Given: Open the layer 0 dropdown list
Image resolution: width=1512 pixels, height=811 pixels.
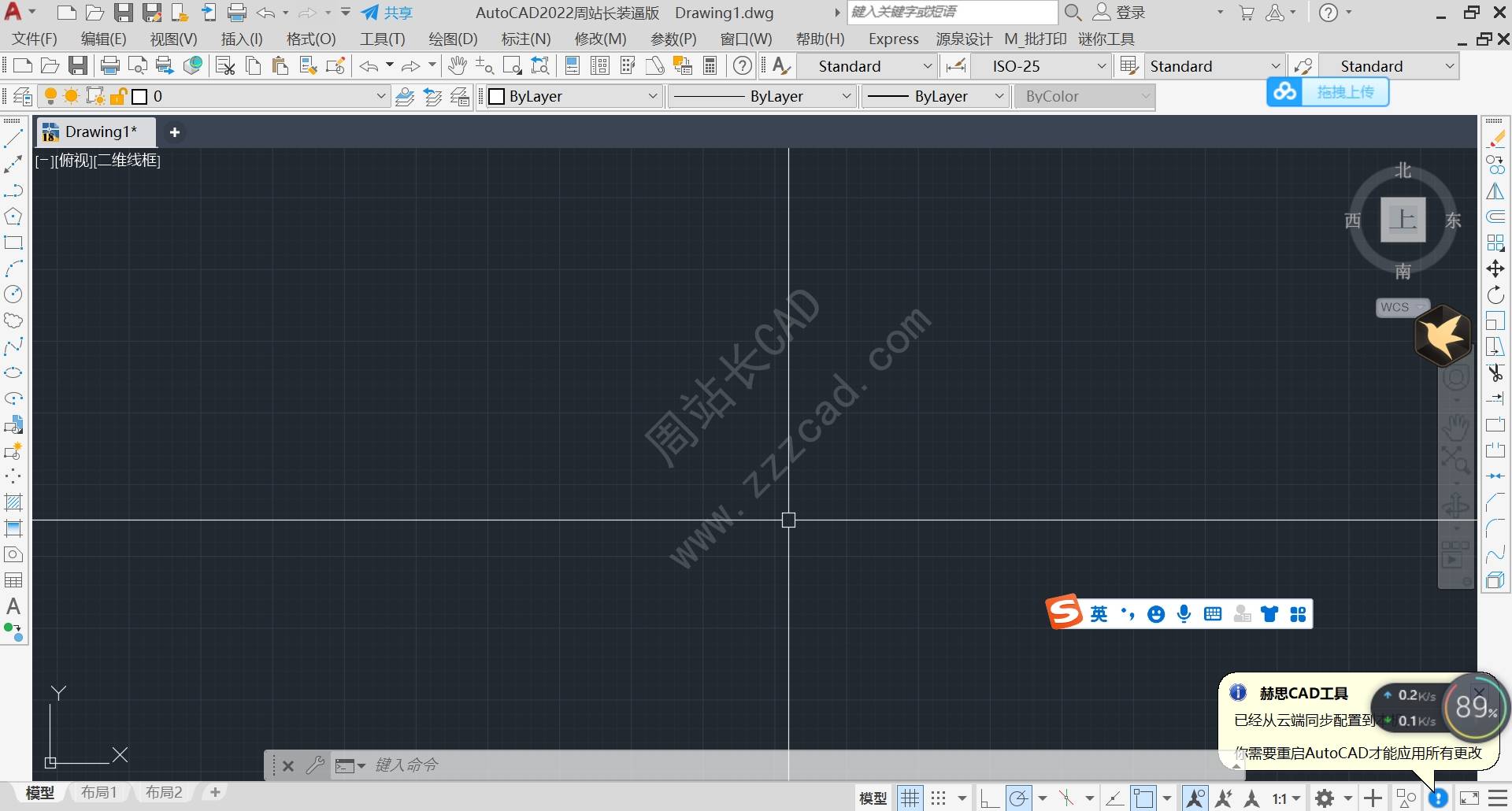Looking at the screenshot, I should pyautogui.click(x=380, y=97).
